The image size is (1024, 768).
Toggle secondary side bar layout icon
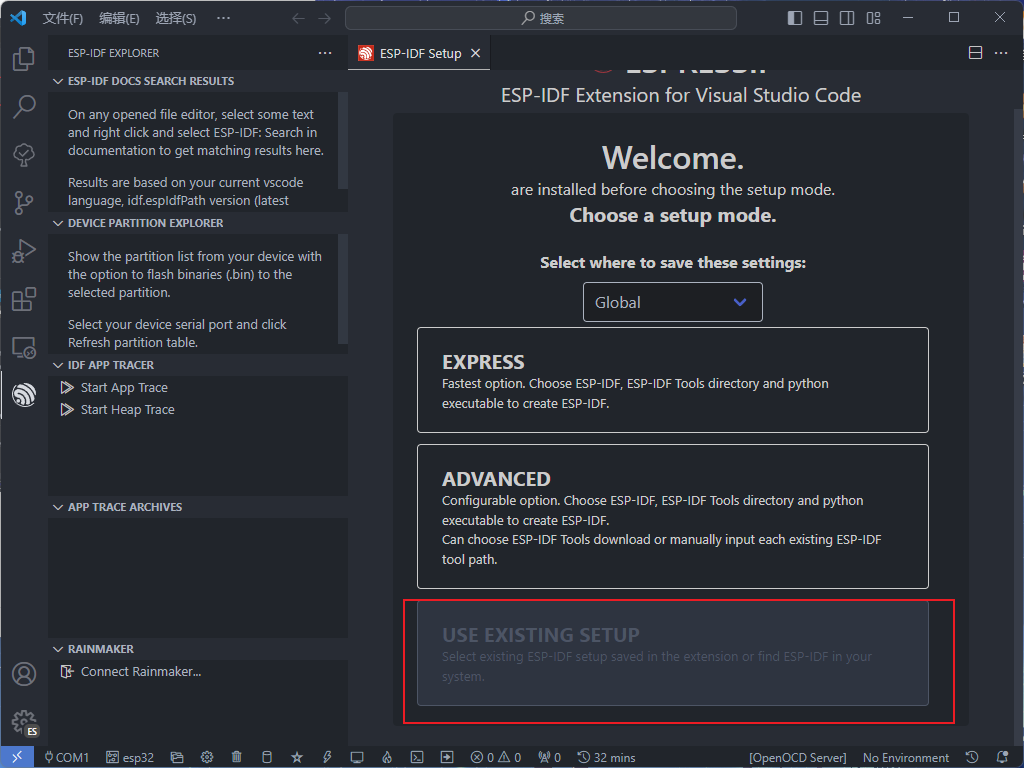tap(847, 18)
